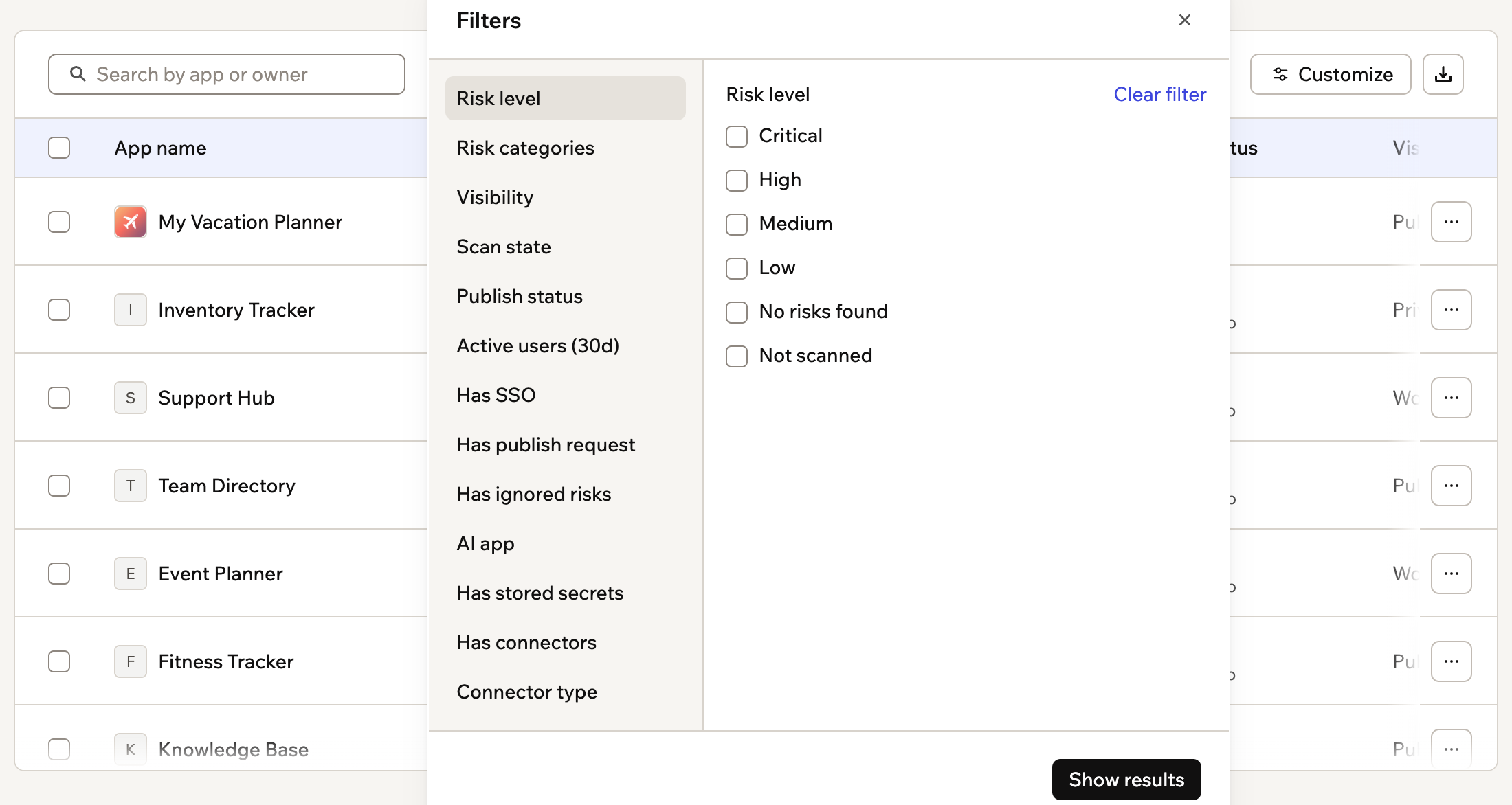Select the My Vacation Planner row checkbox
This screenshot has width=1512, height=805.
[x=59, y=222]
